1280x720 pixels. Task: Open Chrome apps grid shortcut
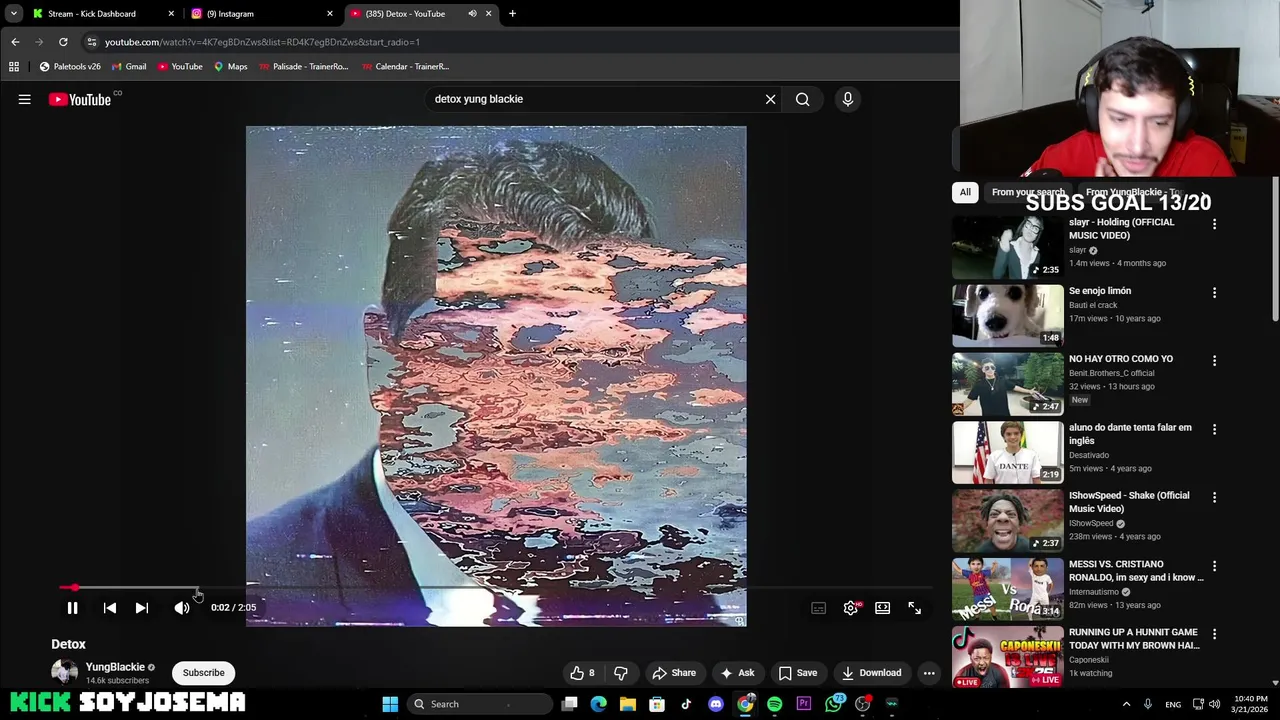[14, 67]
